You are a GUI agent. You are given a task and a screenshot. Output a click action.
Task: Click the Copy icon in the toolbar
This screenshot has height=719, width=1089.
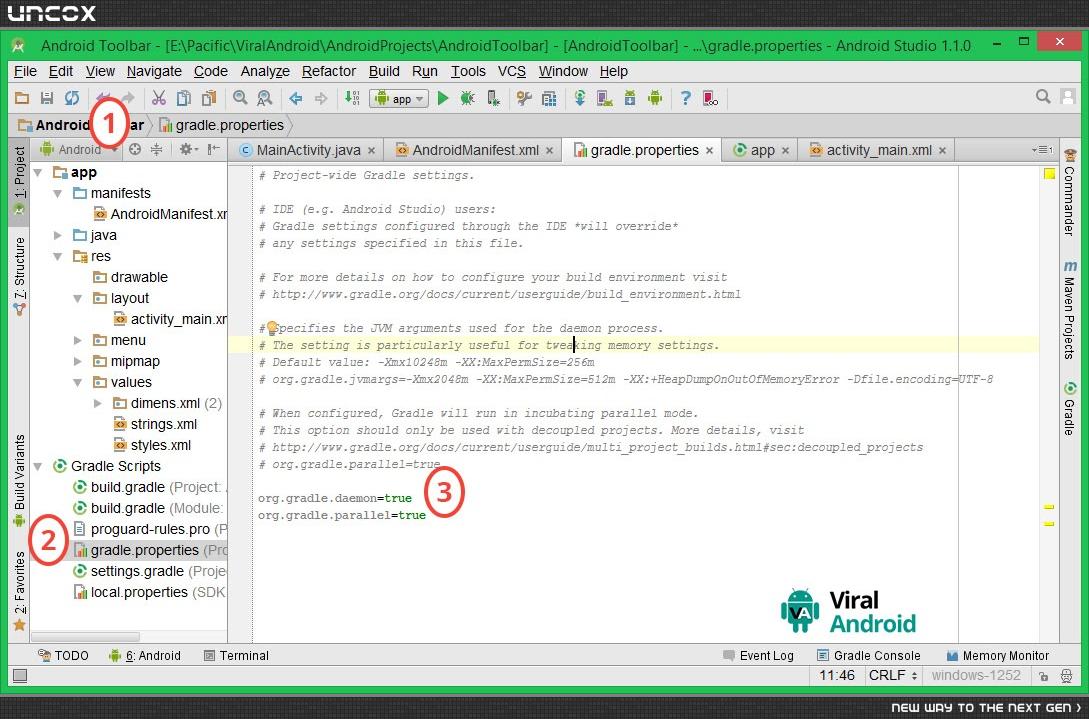click(183, 99)
